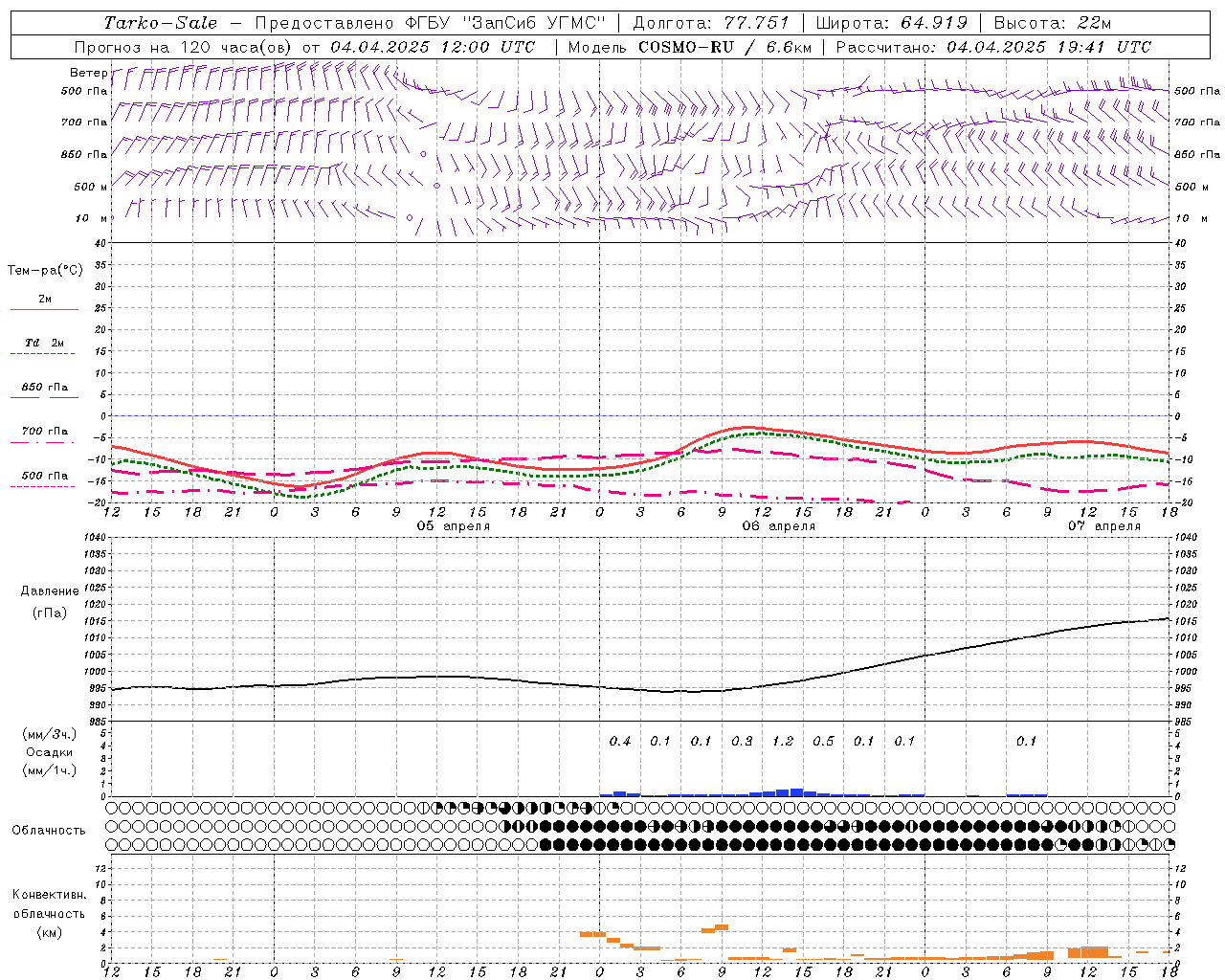Click the Ветер wind panel label

(x=88, y=73)
